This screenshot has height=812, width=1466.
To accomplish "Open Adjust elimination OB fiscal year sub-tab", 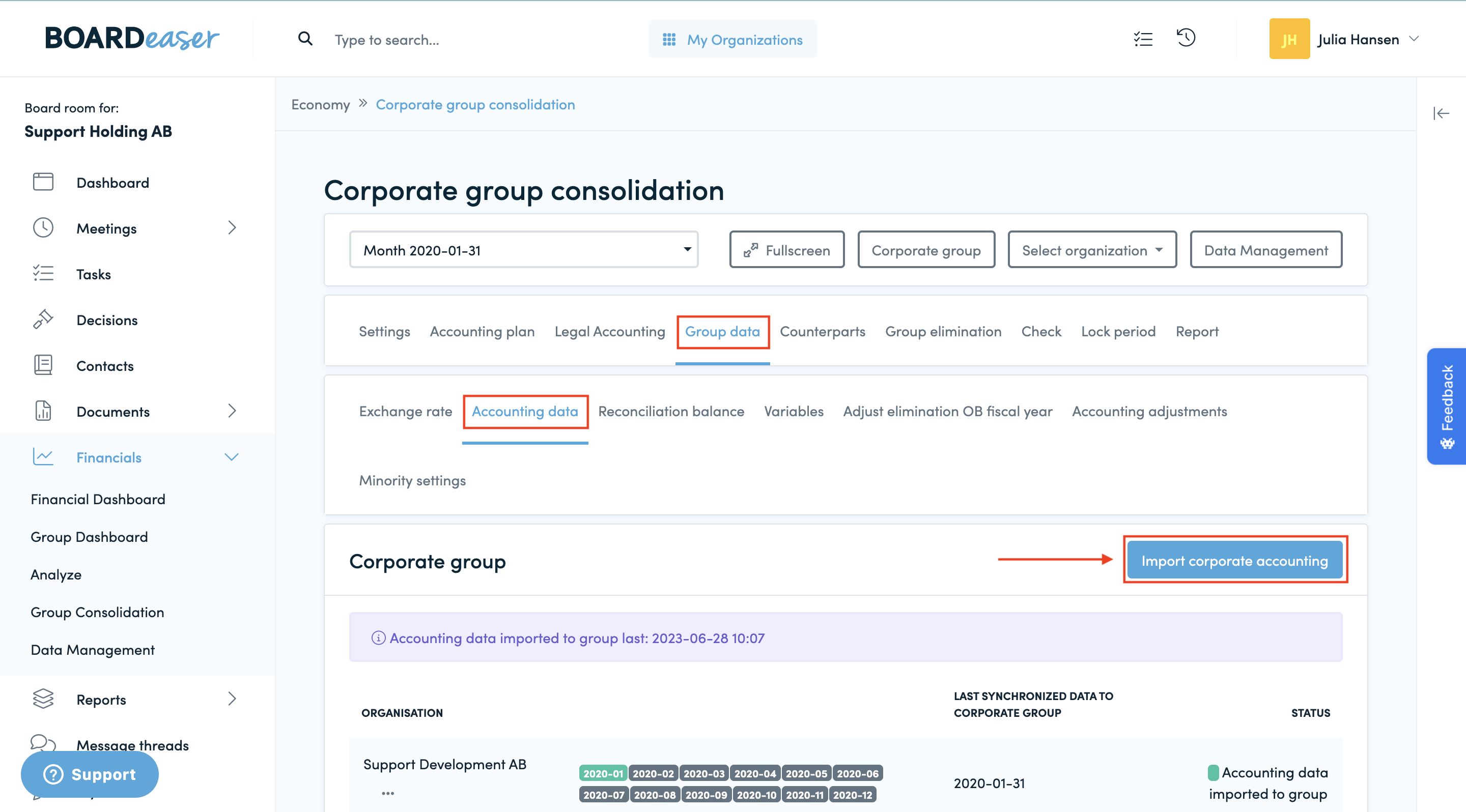I will pyautogui.click(x=947, y=411).
